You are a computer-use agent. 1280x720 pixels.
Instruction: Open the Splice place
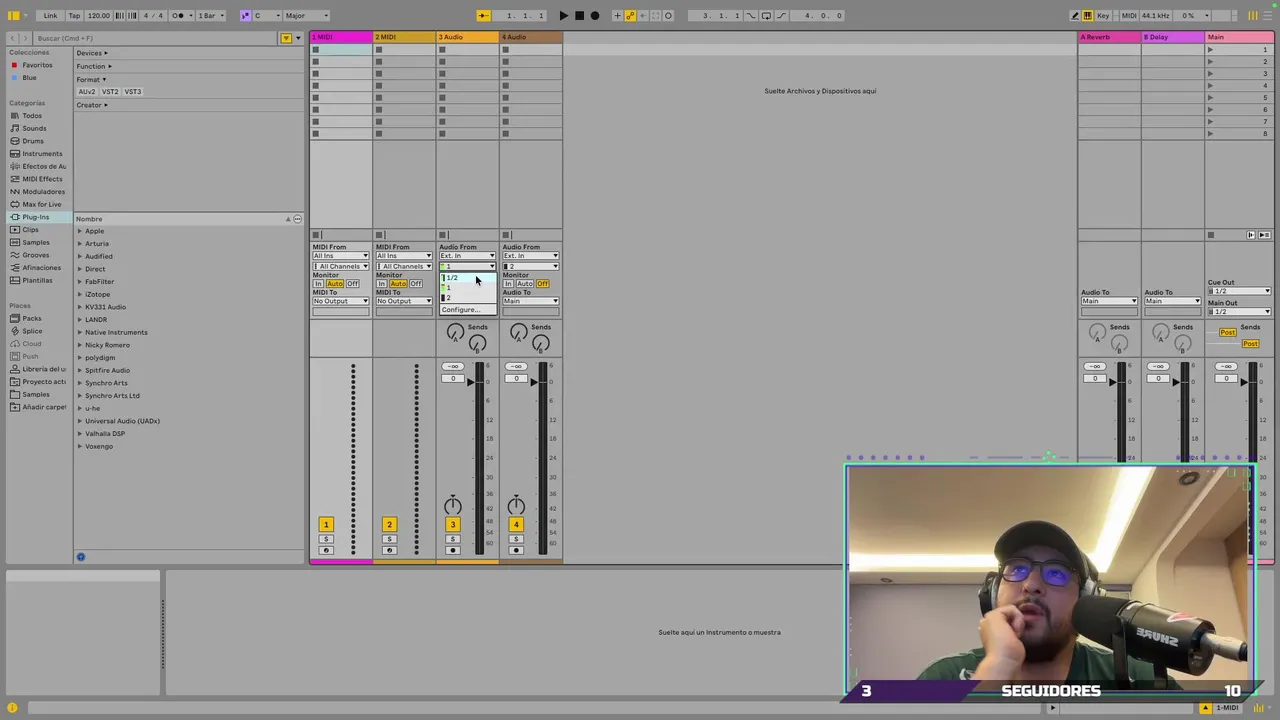33,331
